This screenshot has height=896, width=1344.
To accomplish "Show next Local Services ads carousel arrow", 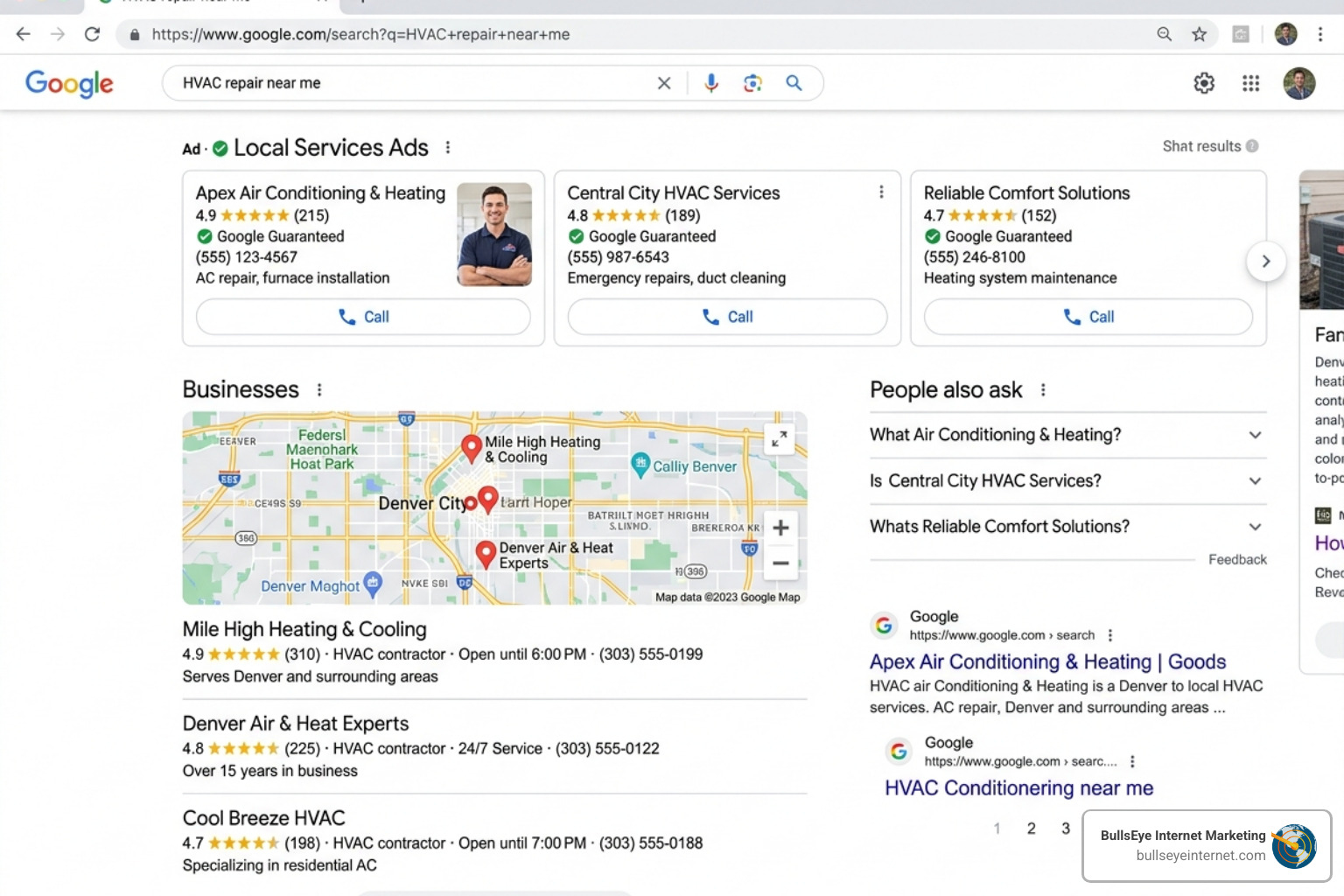I will (x=1265, y=261).
